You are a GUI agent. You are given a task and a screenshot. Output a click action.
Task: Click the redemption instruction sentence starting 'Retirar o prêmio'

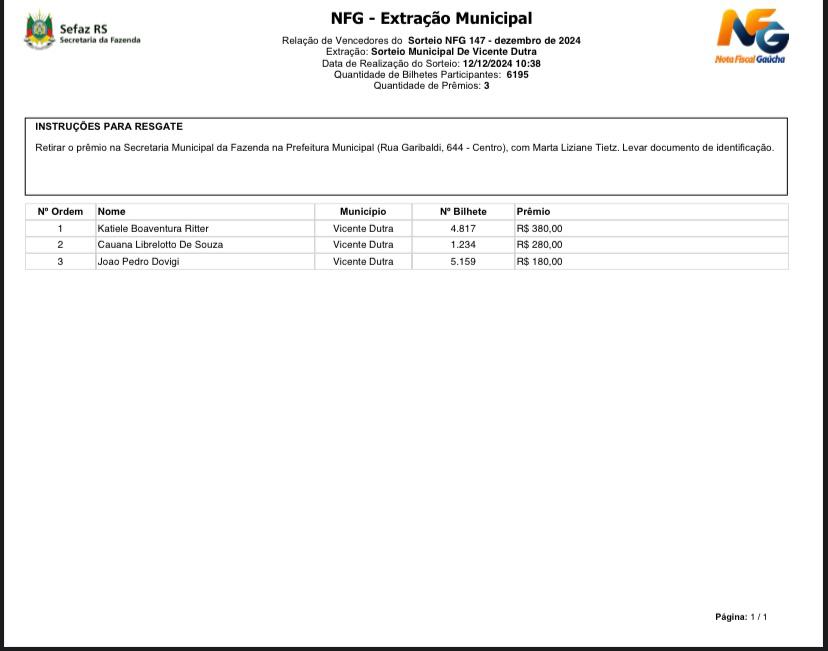[x=404, y=148]
